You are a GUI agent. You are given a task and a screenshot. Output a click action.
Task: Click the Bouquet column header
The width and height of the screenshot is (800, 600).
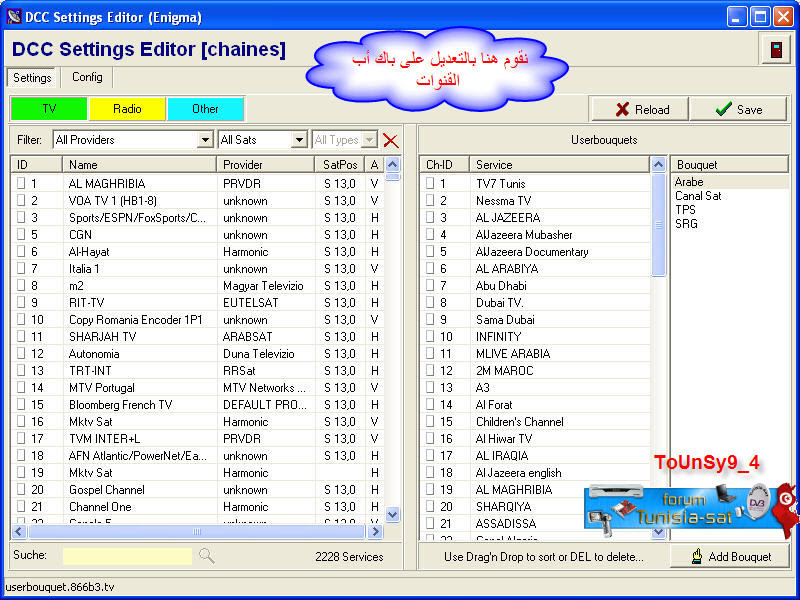[x=730, y=165]
